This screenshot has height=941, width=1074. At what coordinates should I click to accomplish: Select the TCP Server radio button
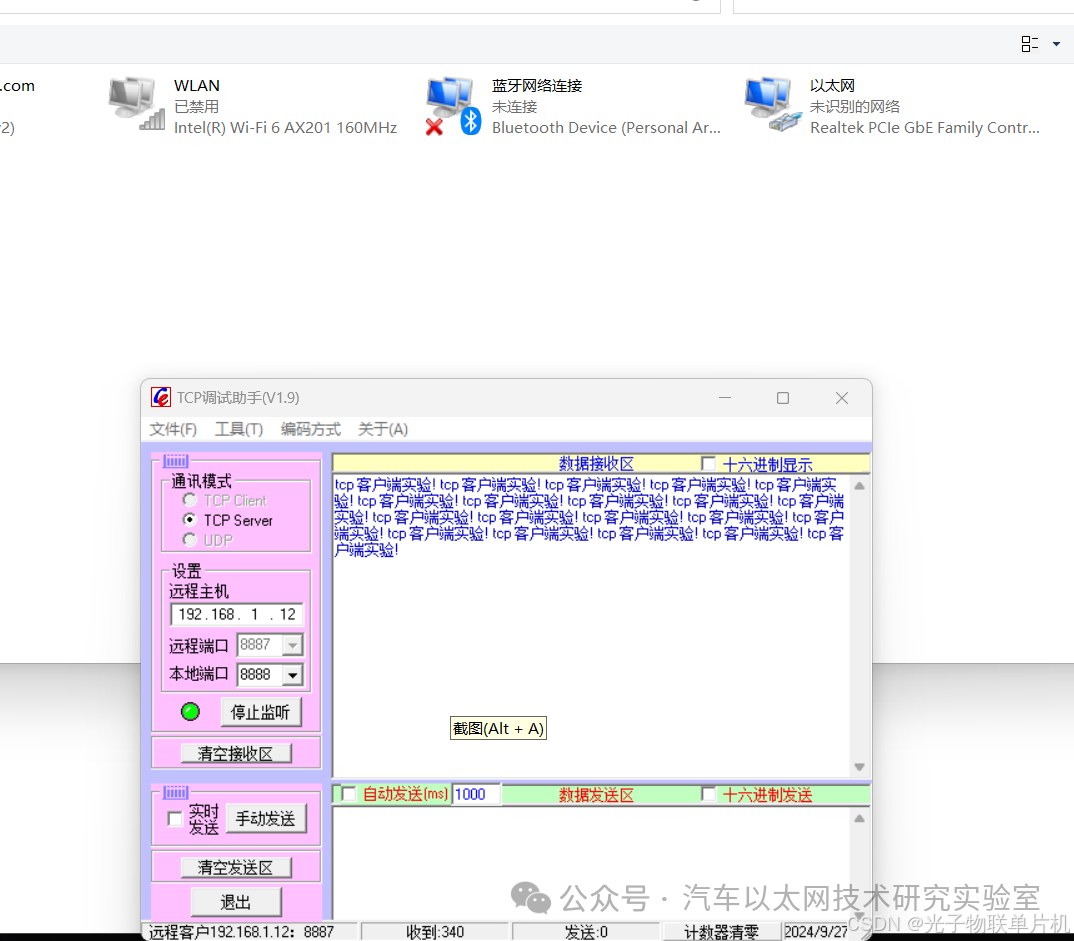tap(190, 520)
